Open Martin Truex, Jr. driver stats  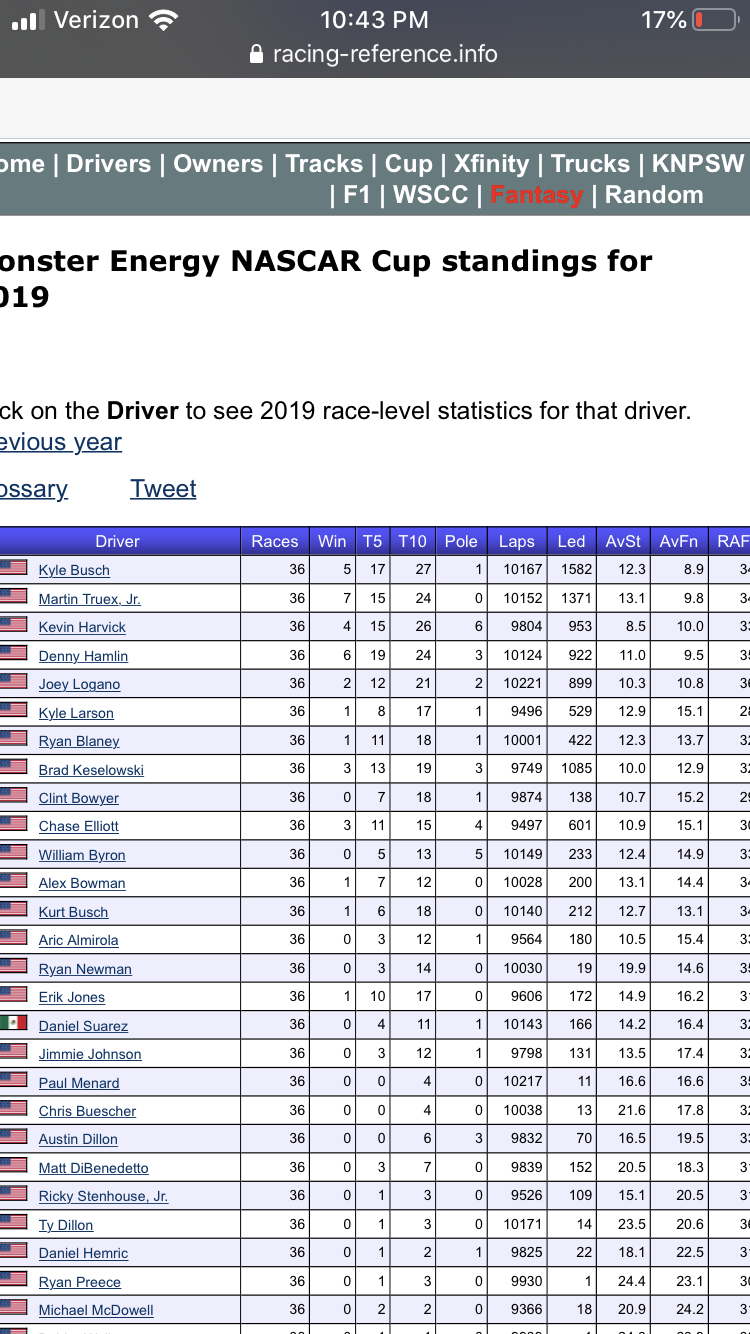tap(89, 599)
